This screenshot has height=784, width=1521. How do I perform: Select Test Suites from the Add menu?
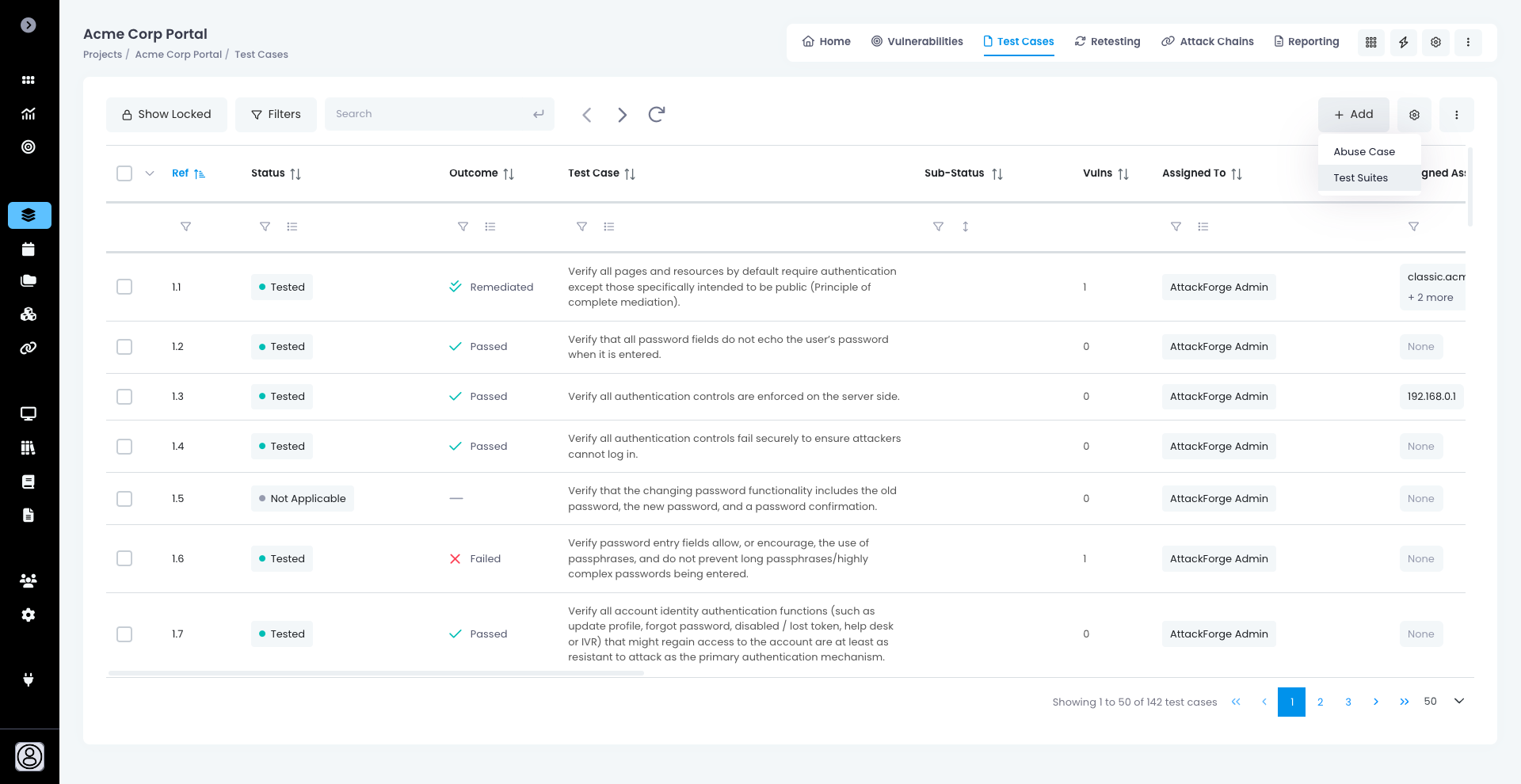(1360, 178)
